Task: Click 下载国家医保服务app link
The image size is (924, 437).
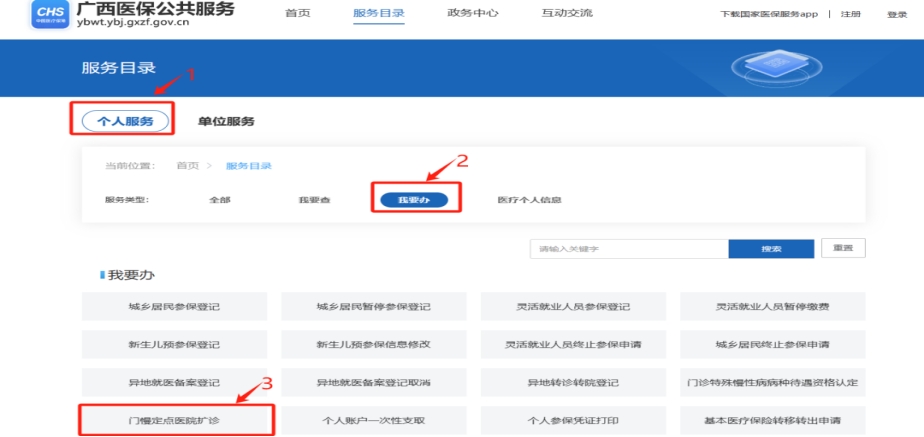Action: [x=768, y=15]
